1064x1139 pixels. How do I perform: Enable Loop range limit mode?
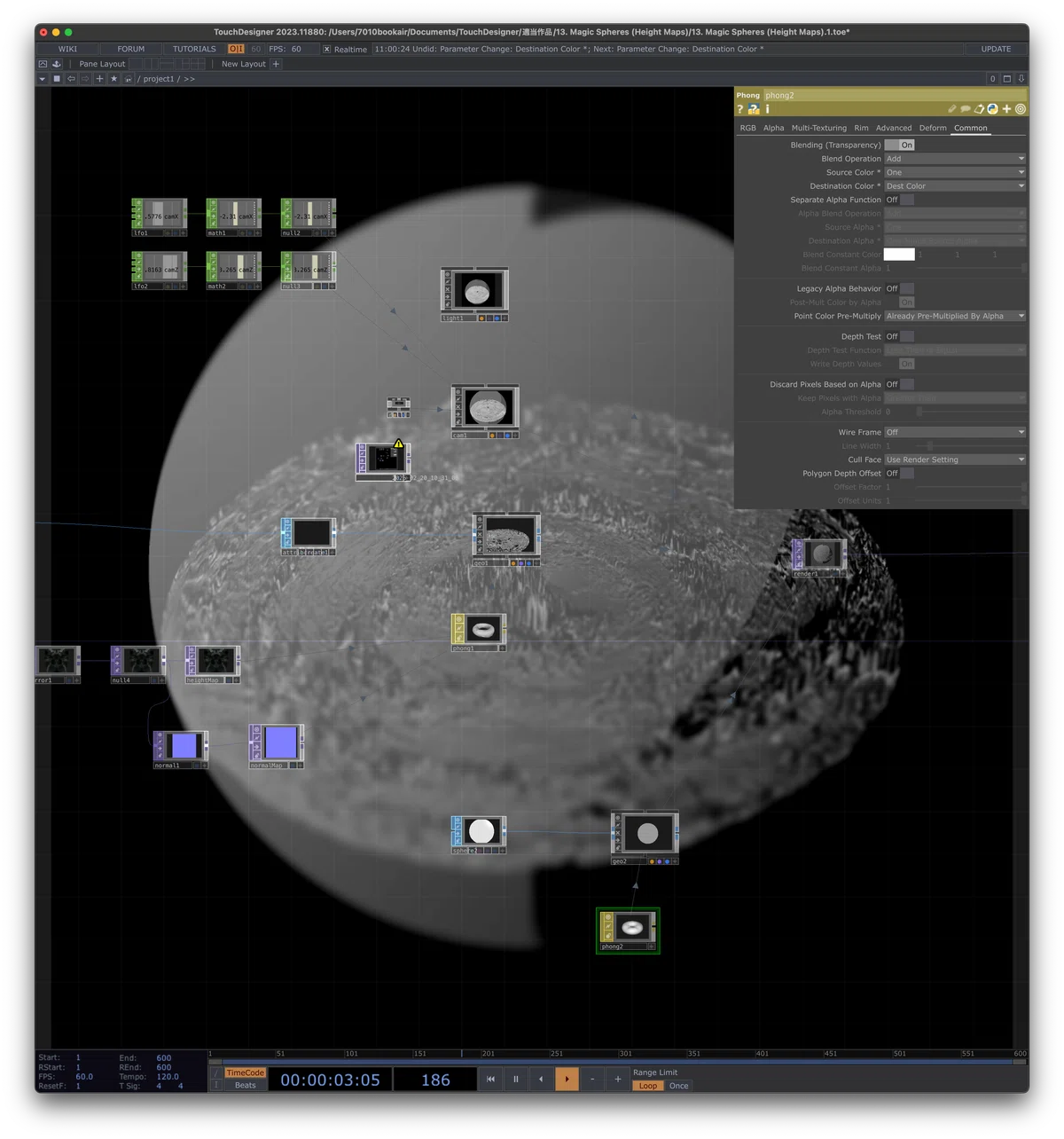pyautogui.click(x=648, y=1086)
